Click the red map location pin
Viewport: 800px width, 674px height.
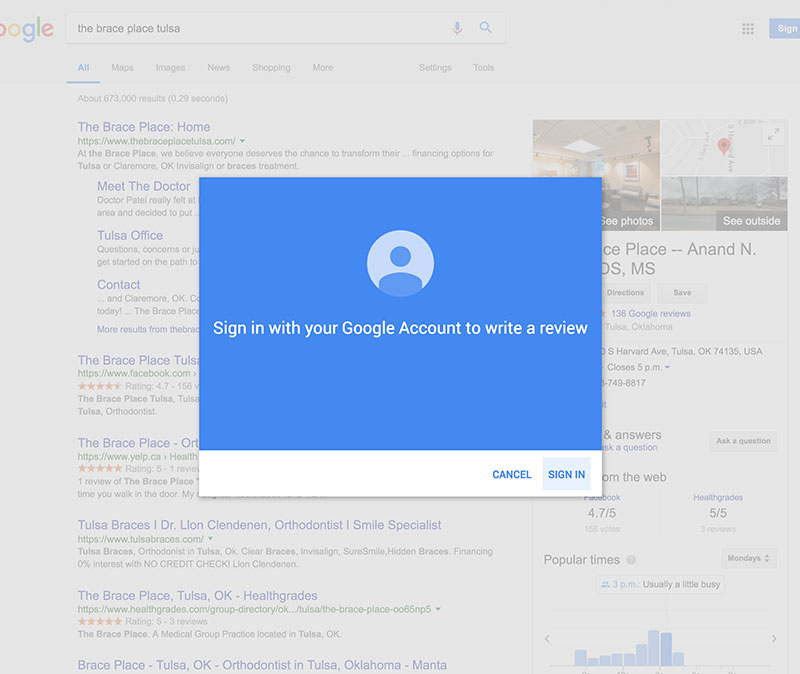(x=723, y=146)
